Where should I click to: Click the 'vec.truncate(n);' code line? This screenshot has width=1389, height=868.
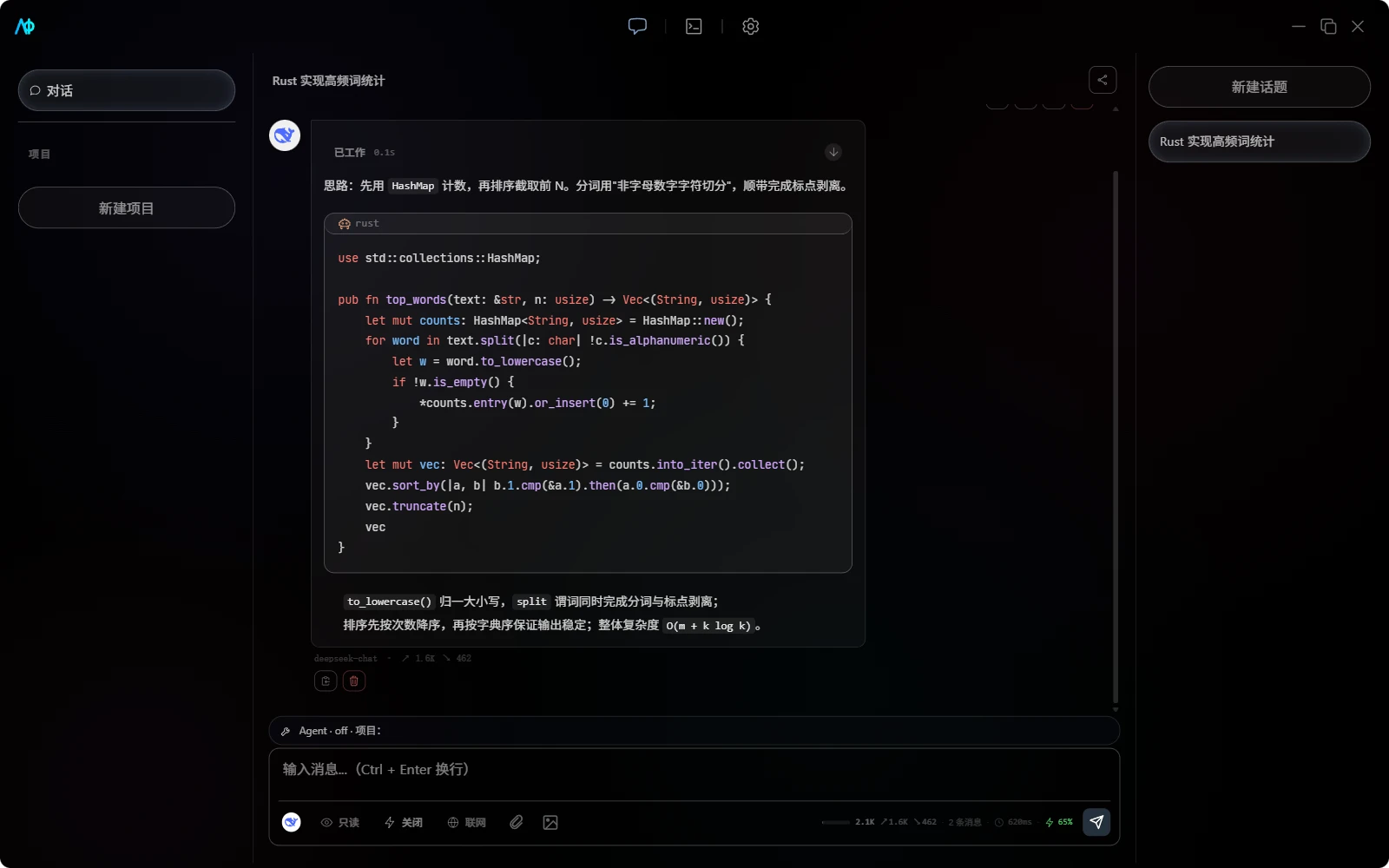tap(419, 506)
